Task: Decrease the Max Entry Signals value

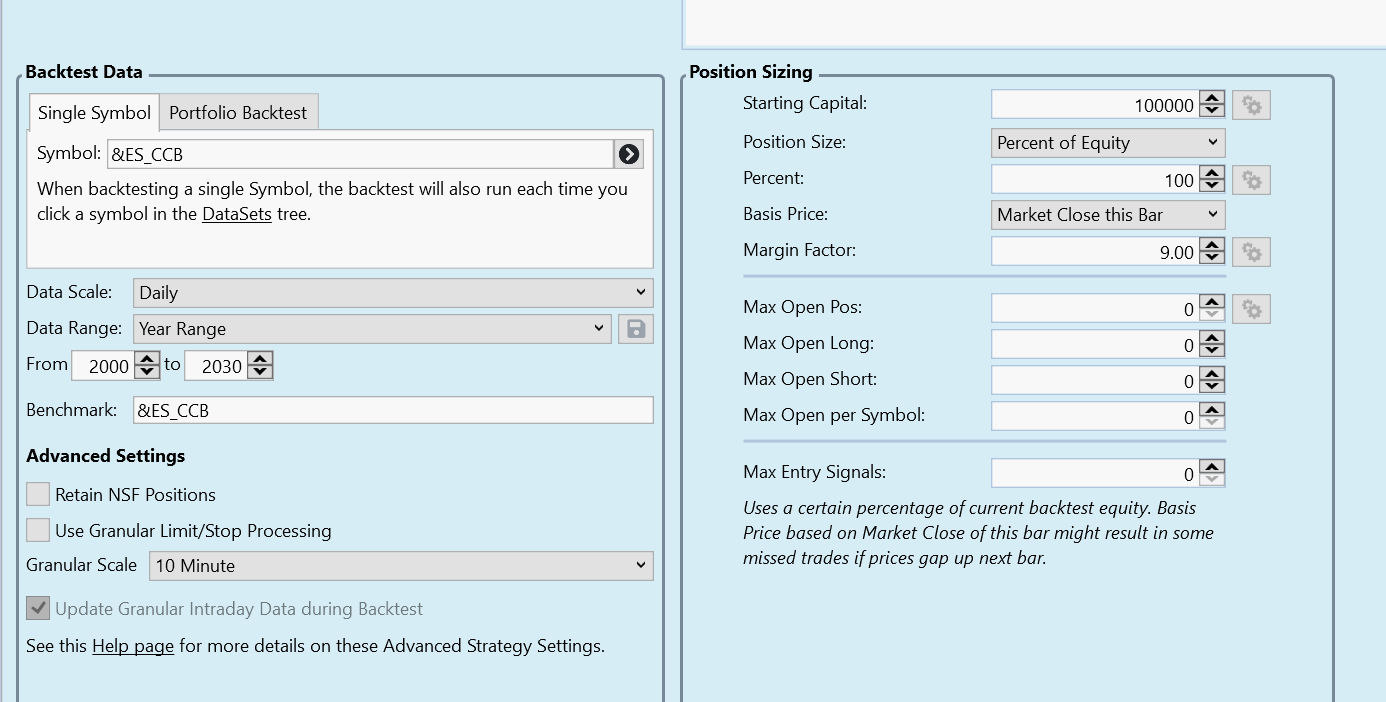Action: tap(1212, 479)
